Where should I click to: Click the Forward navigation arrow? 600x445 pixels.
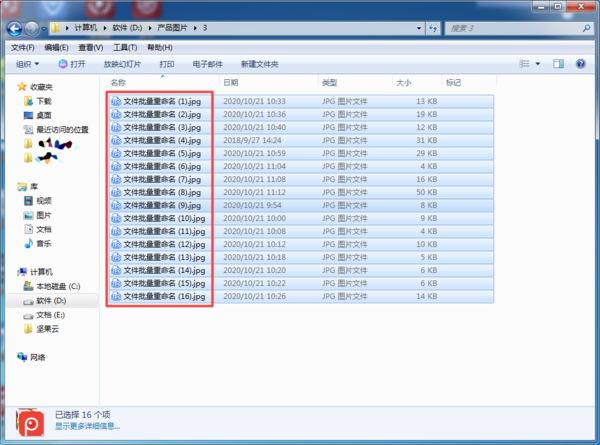click(32, 29)
